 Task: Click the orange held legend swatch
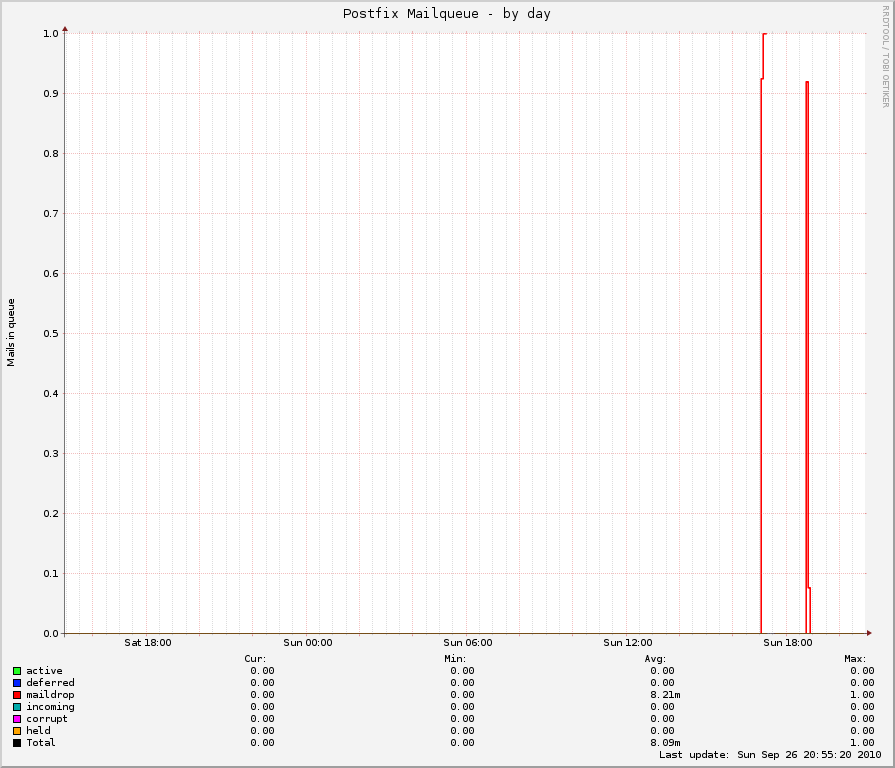point(17,731)
